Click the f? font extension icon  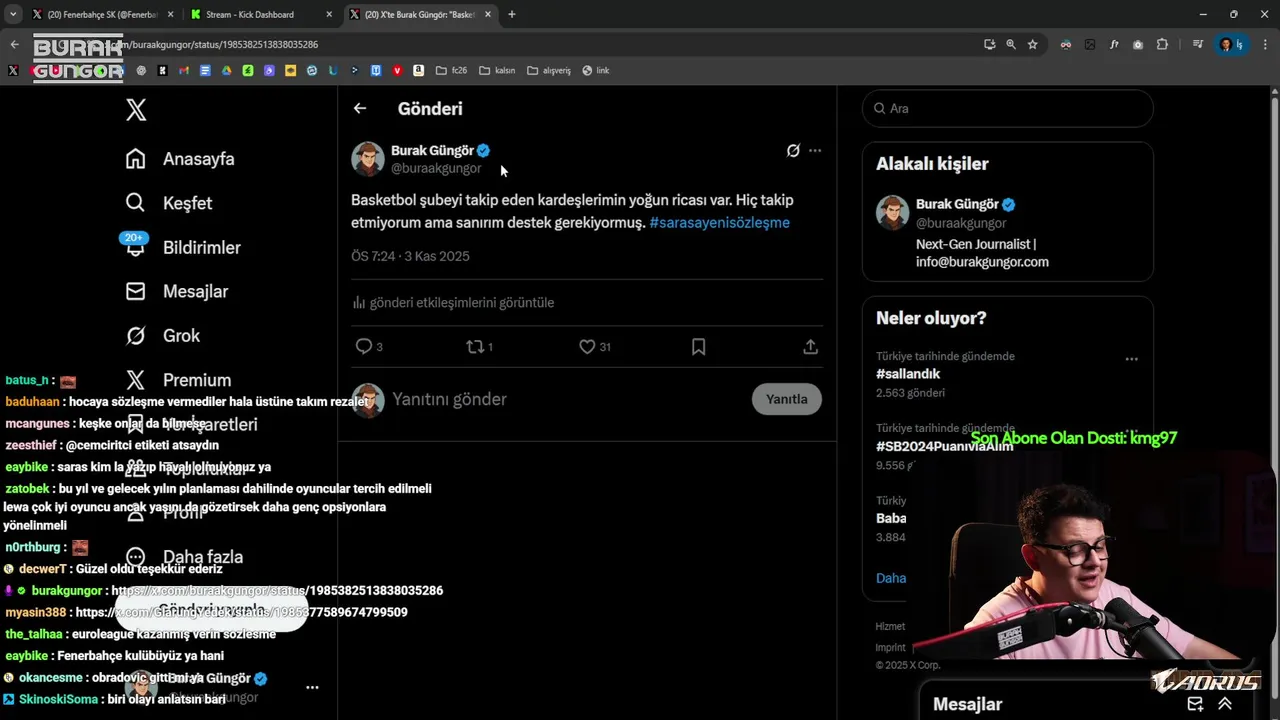[x=1114, y=44]
